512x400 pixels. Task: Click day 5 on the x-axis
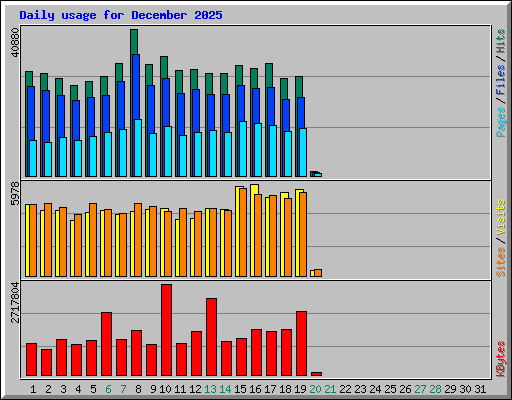[x=93, y=389]
